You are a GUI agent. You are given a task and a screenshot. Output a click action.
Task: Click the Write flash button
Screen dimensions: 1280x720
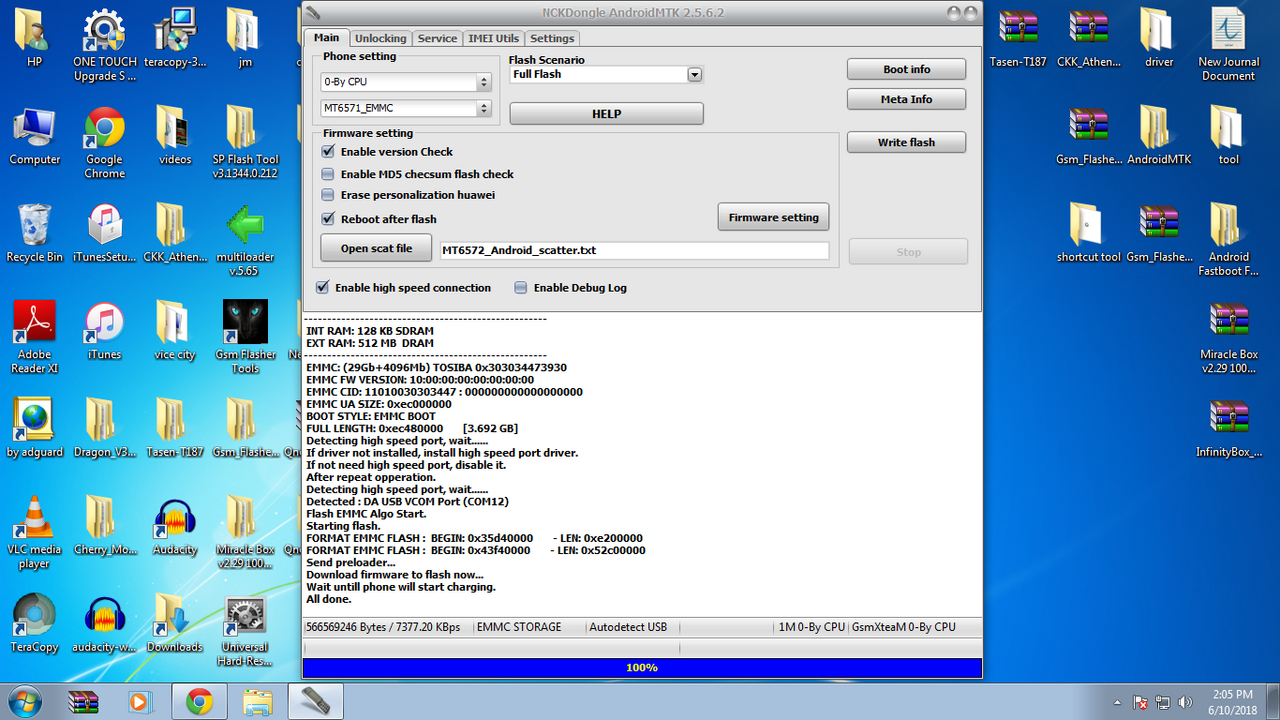906,142
